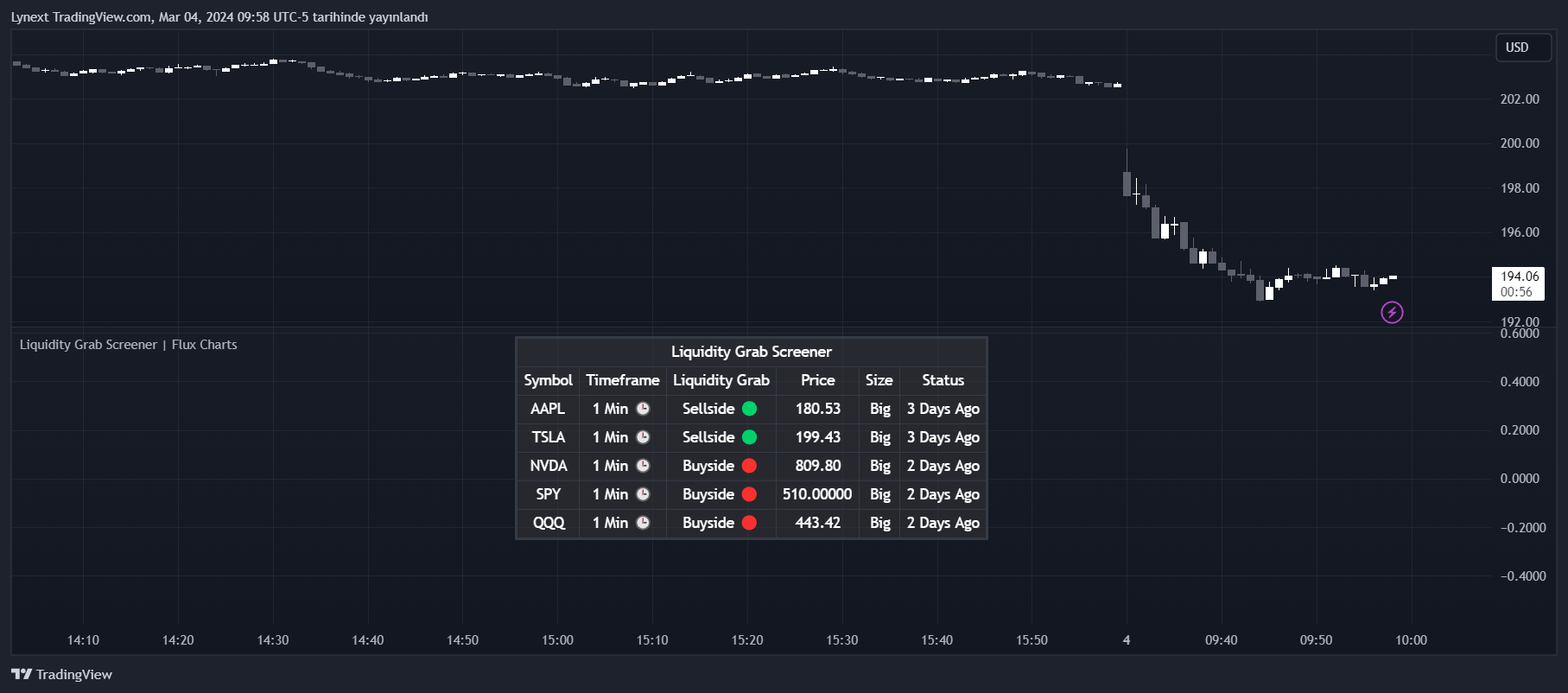The height and width of the screenshot is (693, 1568).
Task: Click the Liquidity Grab Screener table title
Action: point(752,352)
